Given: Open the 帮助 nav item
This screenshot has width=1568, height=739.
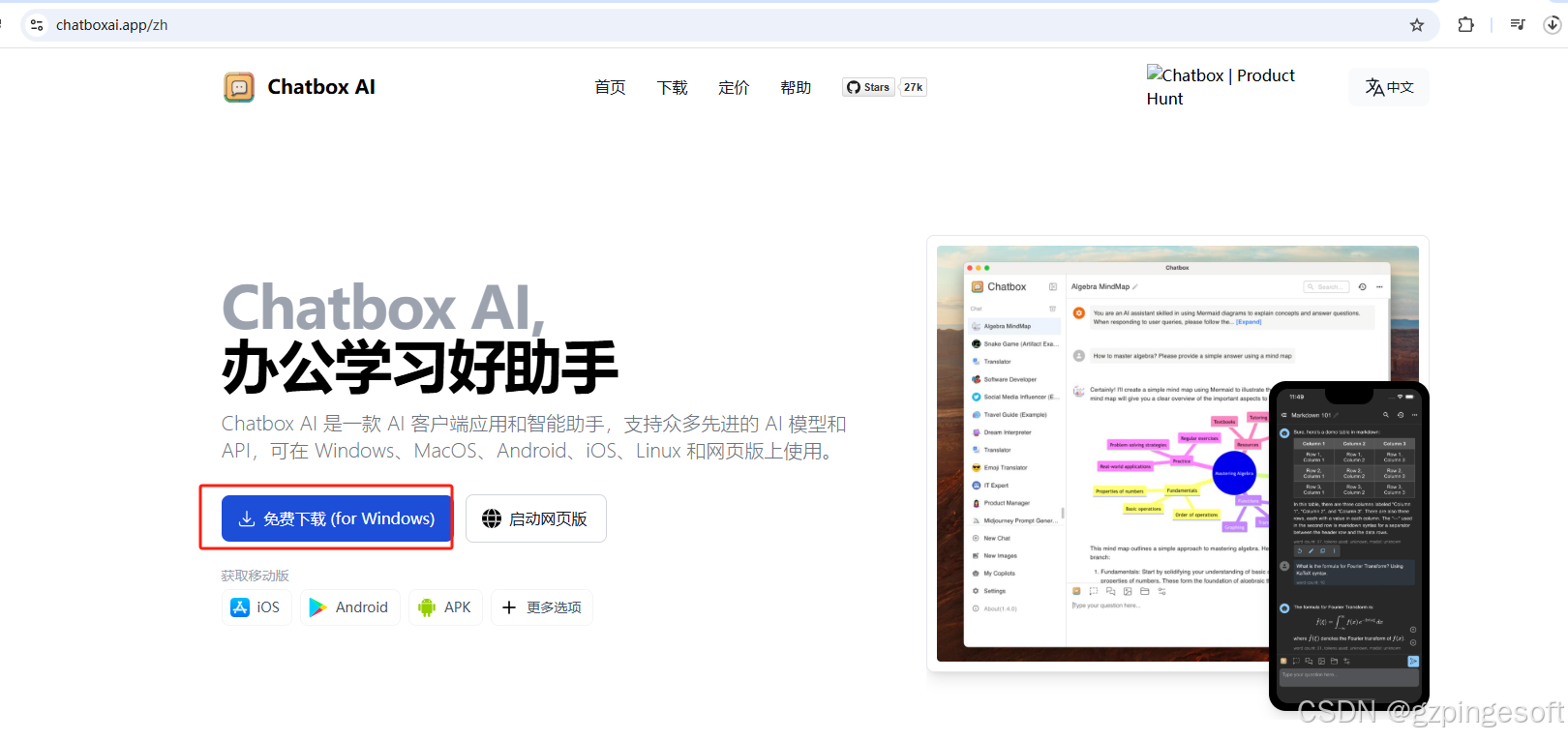Looking at the screenshot, I should (x=796, y=87).
